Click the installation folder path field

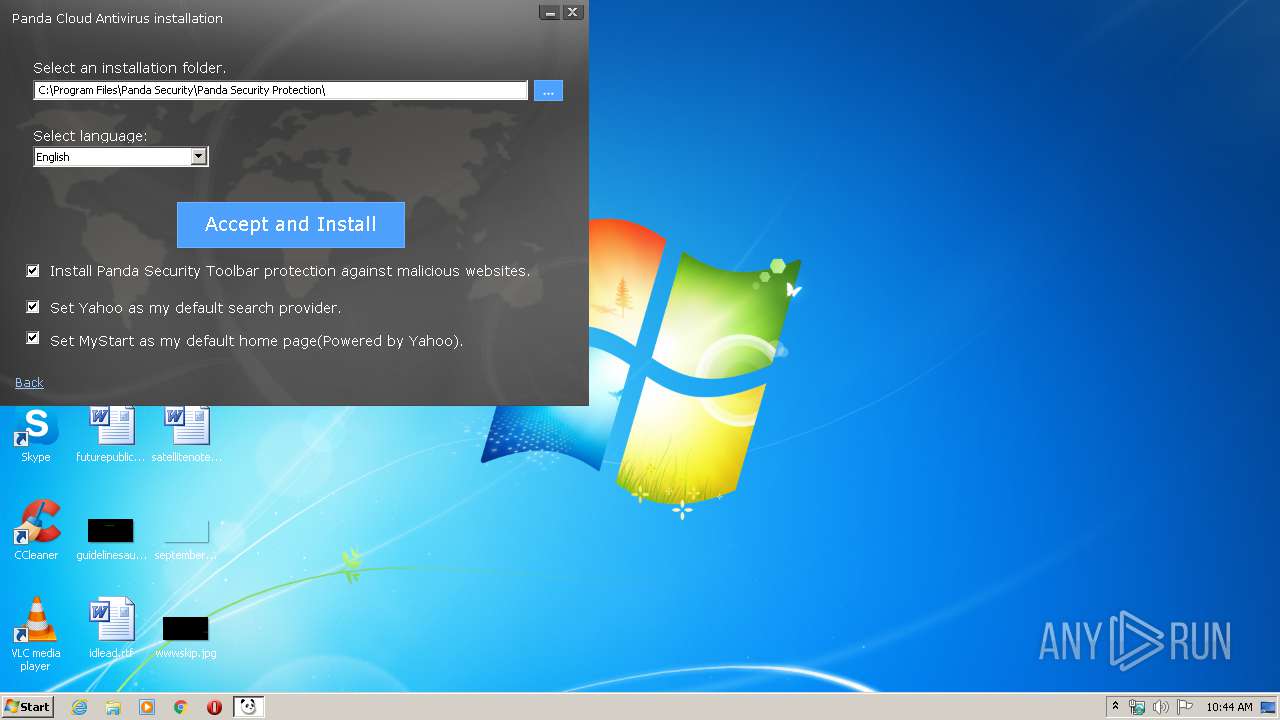coord(280,90)
